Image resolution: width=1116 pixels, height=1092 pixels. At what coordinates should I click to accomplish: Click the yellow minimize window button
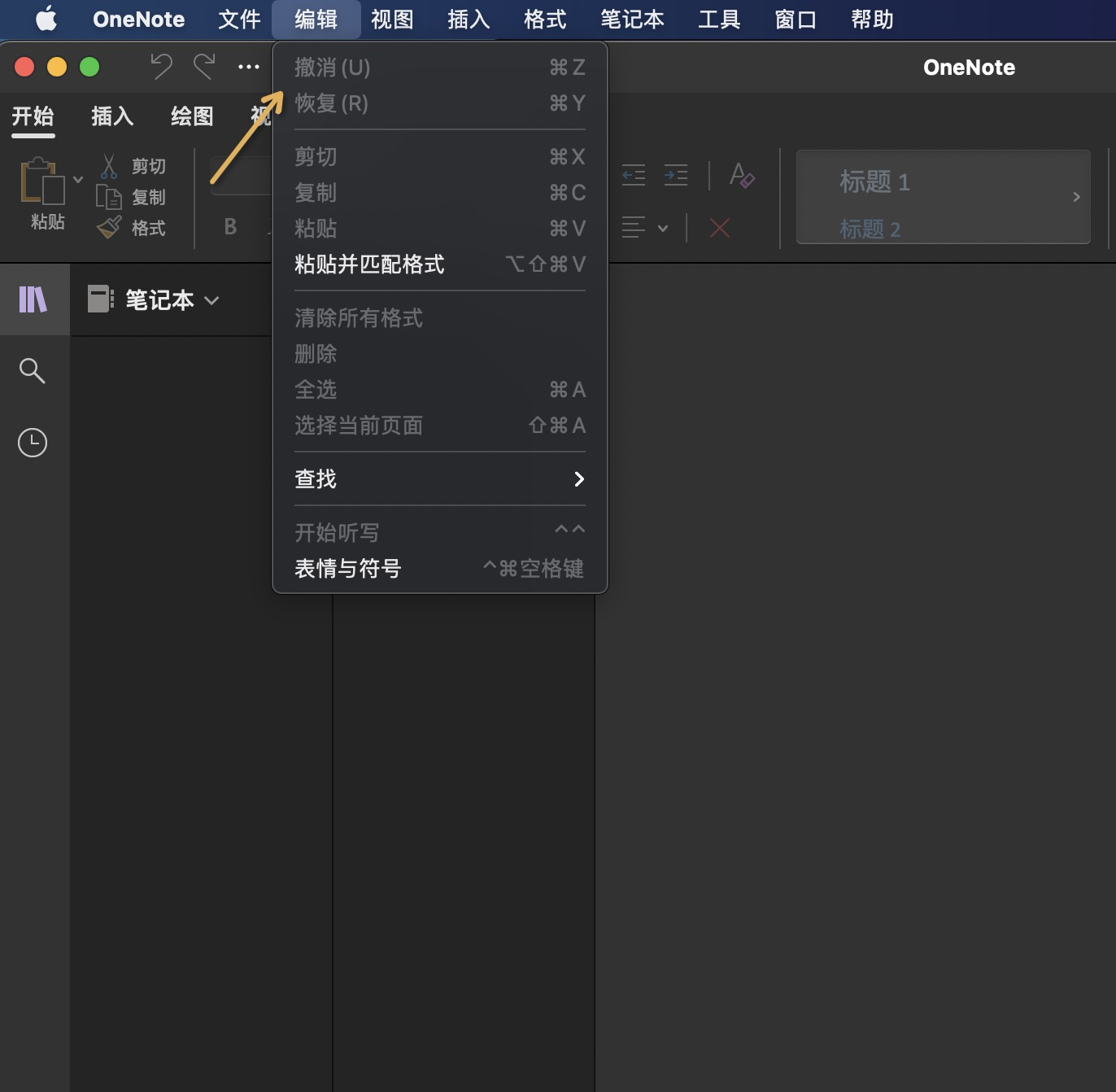pyautogui.click(x=57, y=67)
